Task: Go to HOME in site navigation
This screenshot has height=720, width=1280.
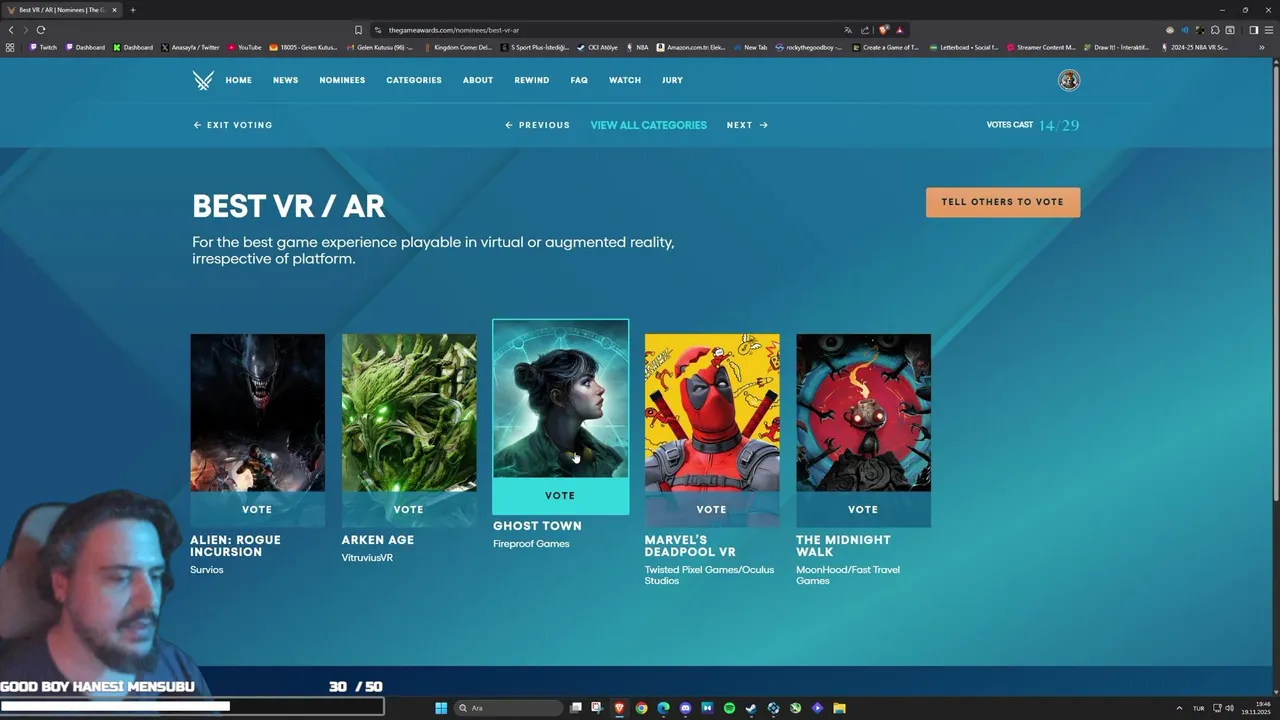Action: 239,80
